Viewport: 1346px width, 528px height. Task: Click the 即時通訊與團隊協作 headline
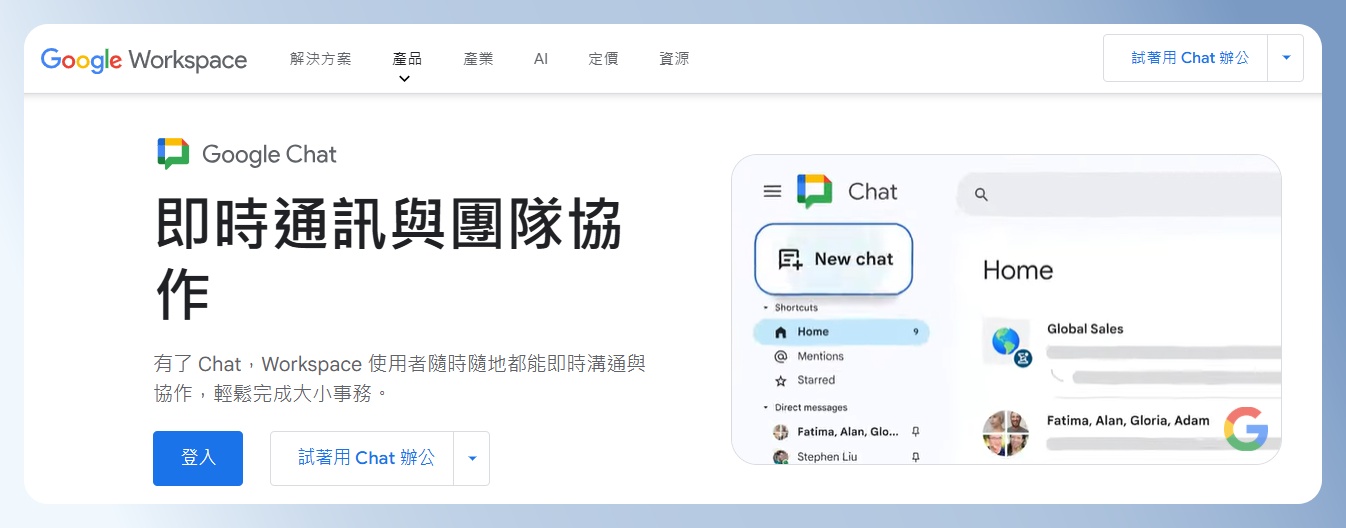point(389,260)
